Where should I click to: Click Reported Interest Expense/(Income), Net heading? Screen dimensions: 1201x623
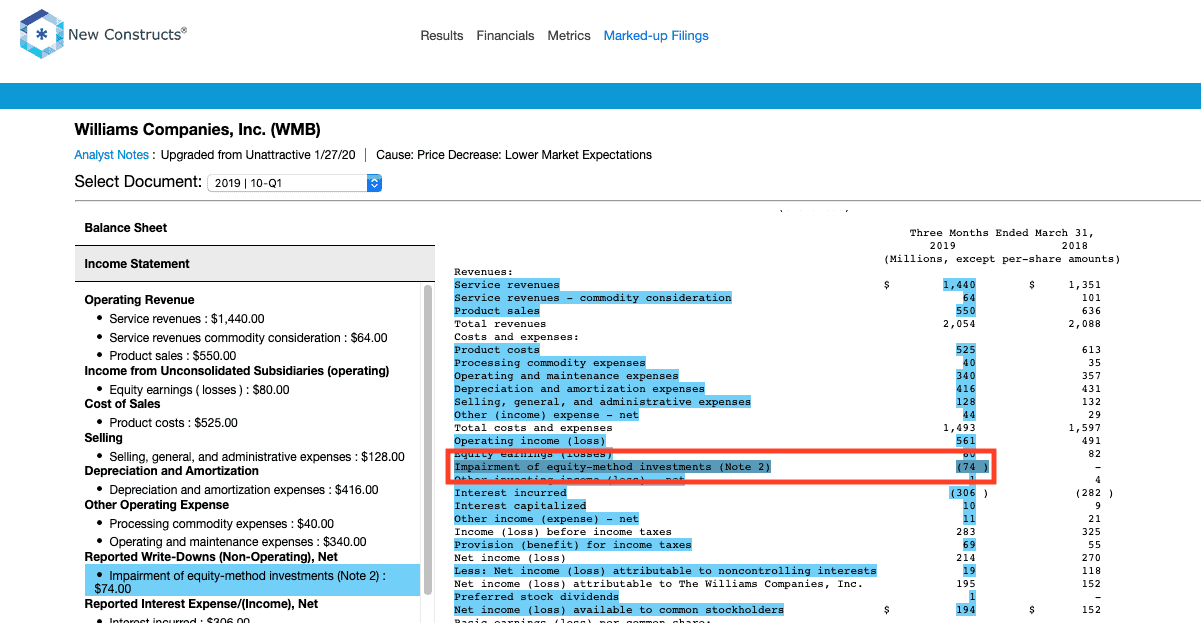[201, 604]
